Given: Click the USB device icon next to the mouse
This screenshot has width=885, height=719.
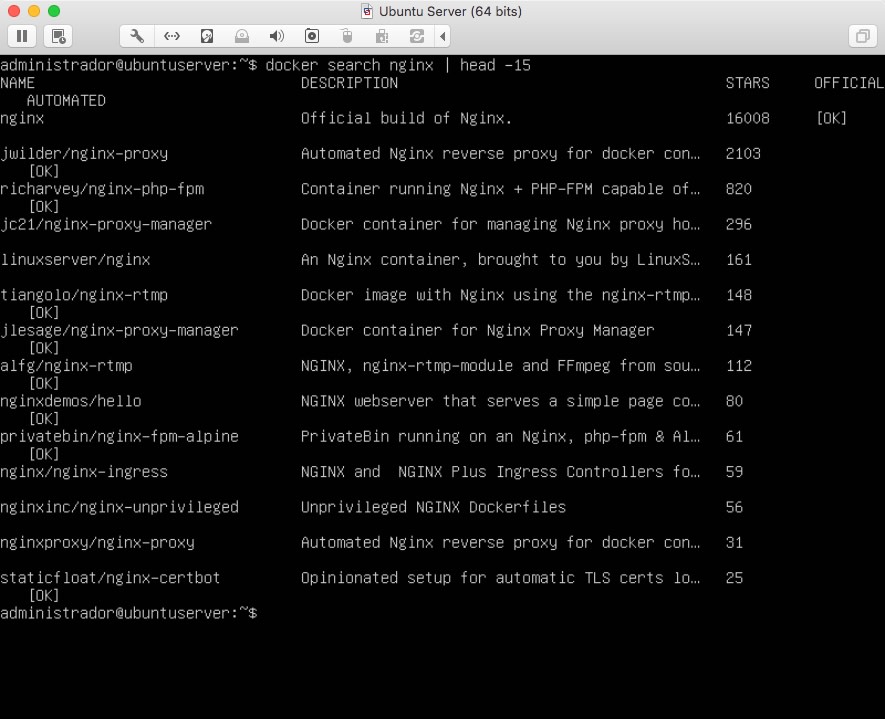Looking at the screenshot, I should 382,37.
